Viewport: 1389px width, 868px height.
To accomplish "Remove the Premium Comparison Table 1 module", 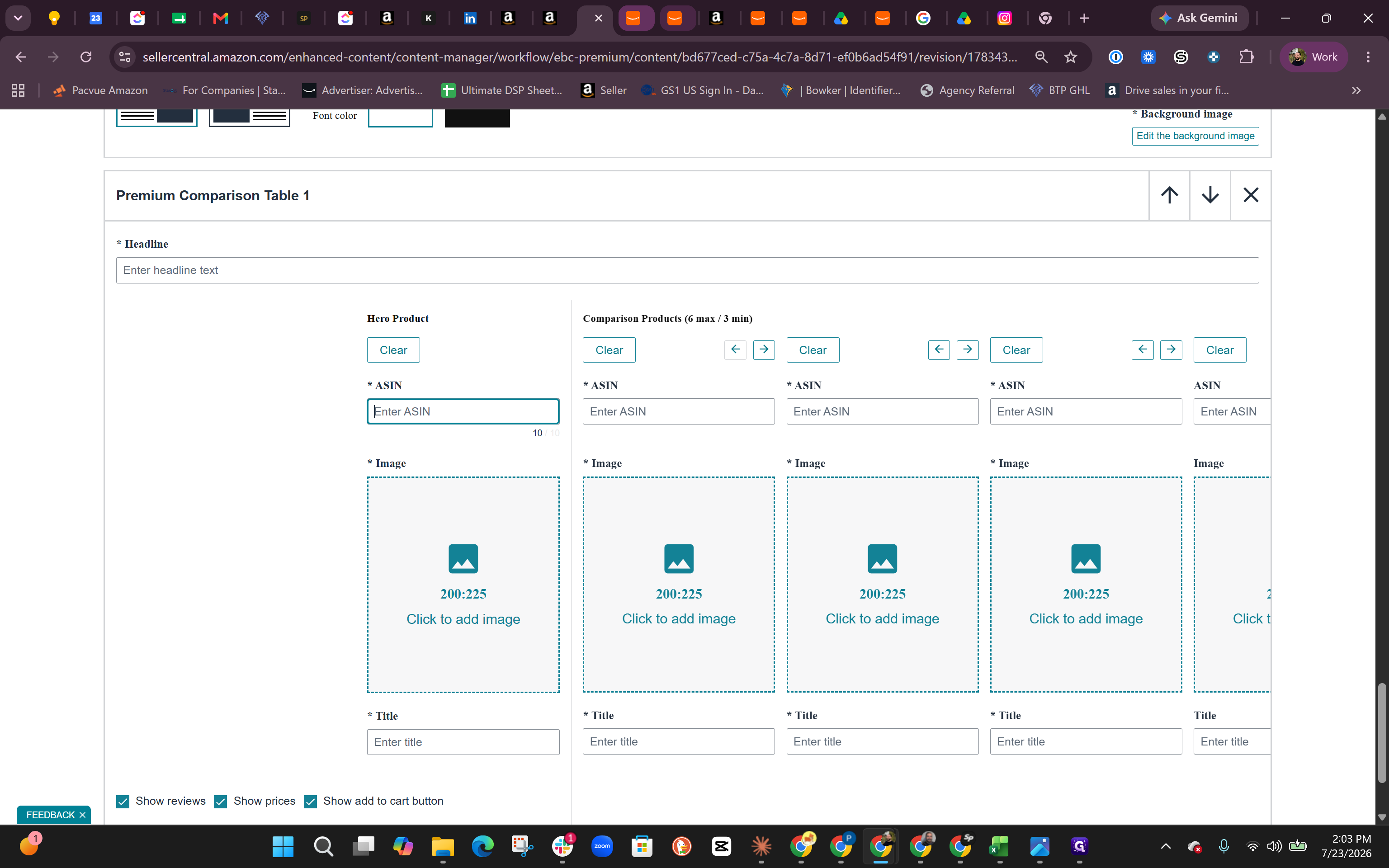I will pyautogui.click(x=1251, y=195).
